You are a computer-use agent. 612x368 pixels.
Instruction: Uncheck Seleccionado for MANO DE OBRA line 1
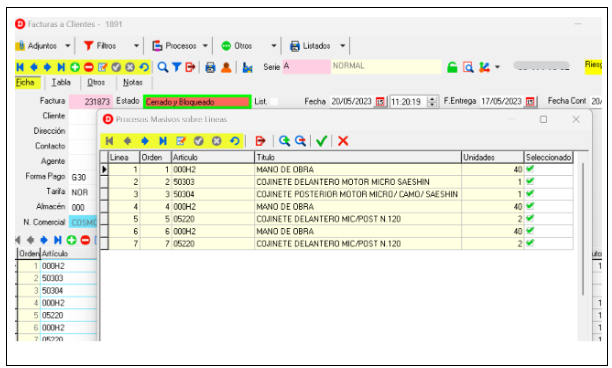coord(530,169)
